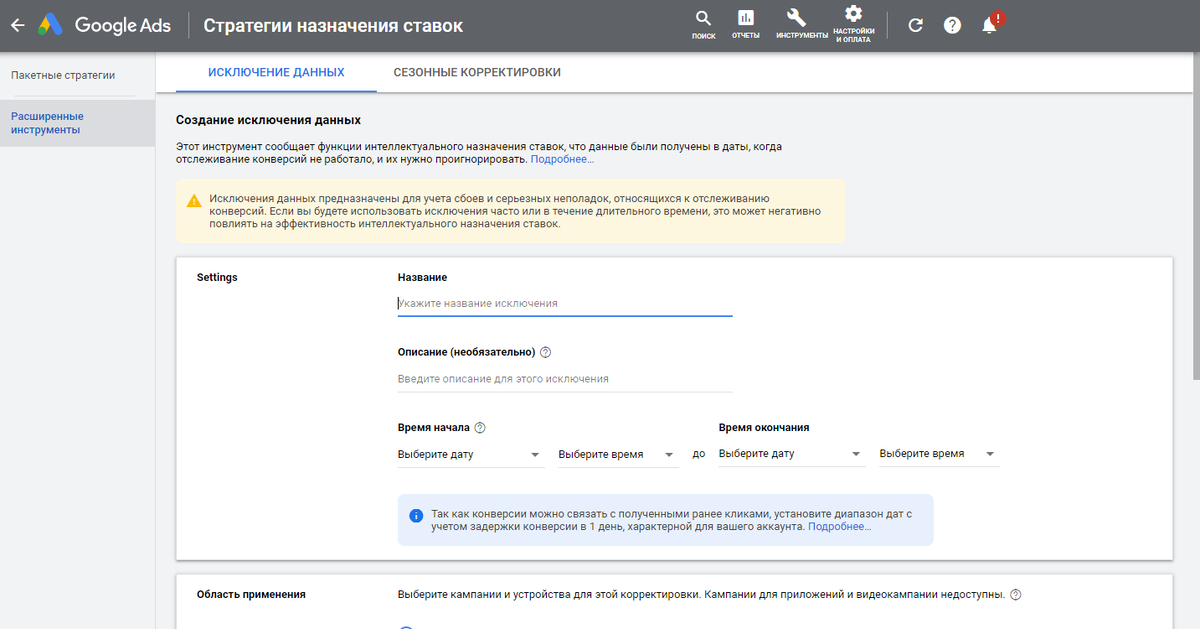This screenshot has width=1200, height=629.
Task: Click help icon next to Описание (необязательно)
Action: coord(545,352)
